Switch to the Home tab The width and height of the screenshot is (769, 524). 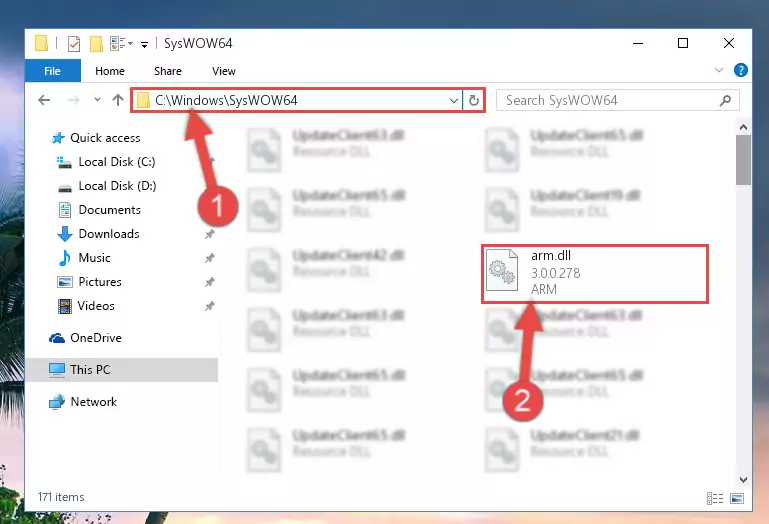point(110,71)
